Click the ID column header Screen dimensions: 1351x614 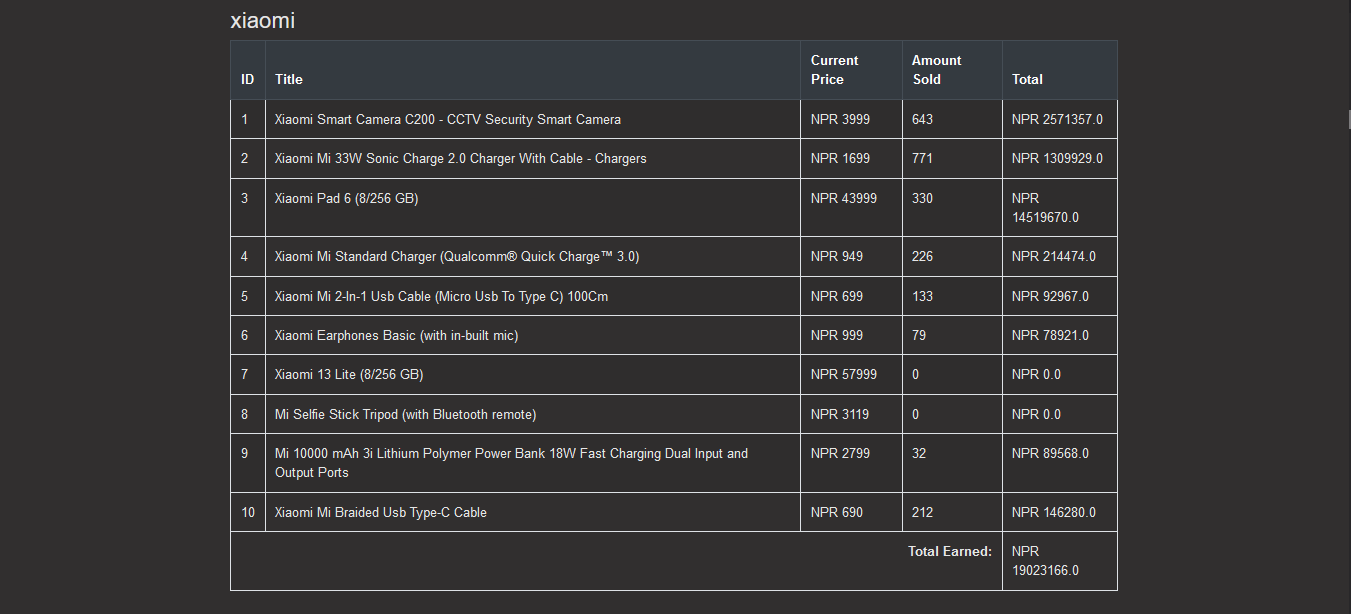pos(248,79)
